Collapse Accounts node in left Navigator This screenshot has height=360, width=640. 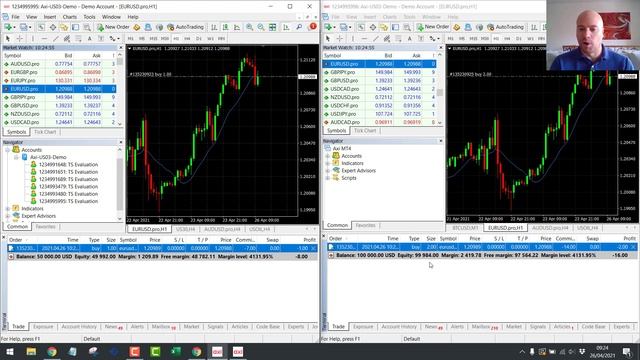coord(8,150)
